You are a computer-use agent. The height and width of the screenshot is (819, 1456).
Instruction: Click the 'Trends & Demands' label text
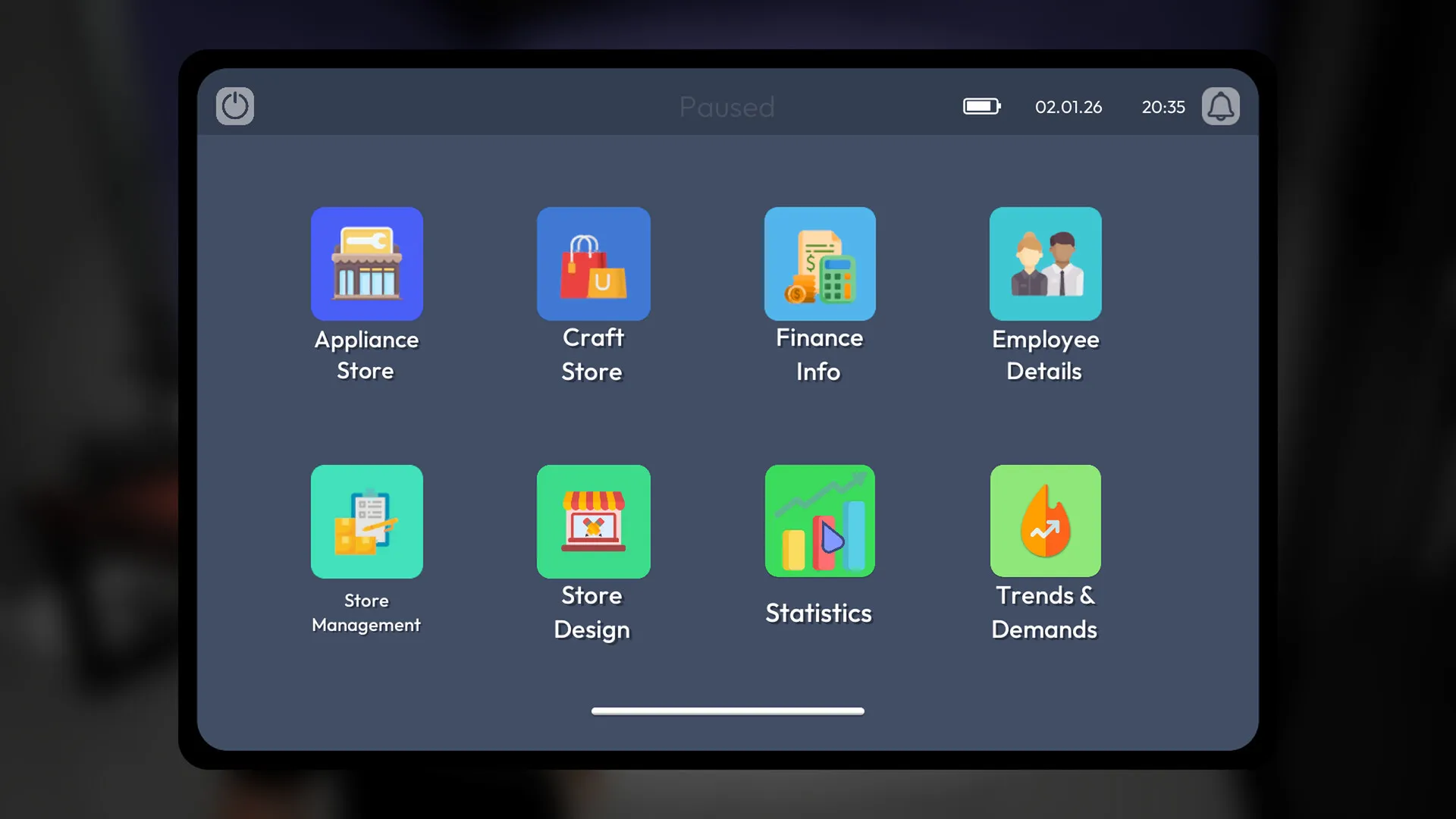[x=1045, y=613]
